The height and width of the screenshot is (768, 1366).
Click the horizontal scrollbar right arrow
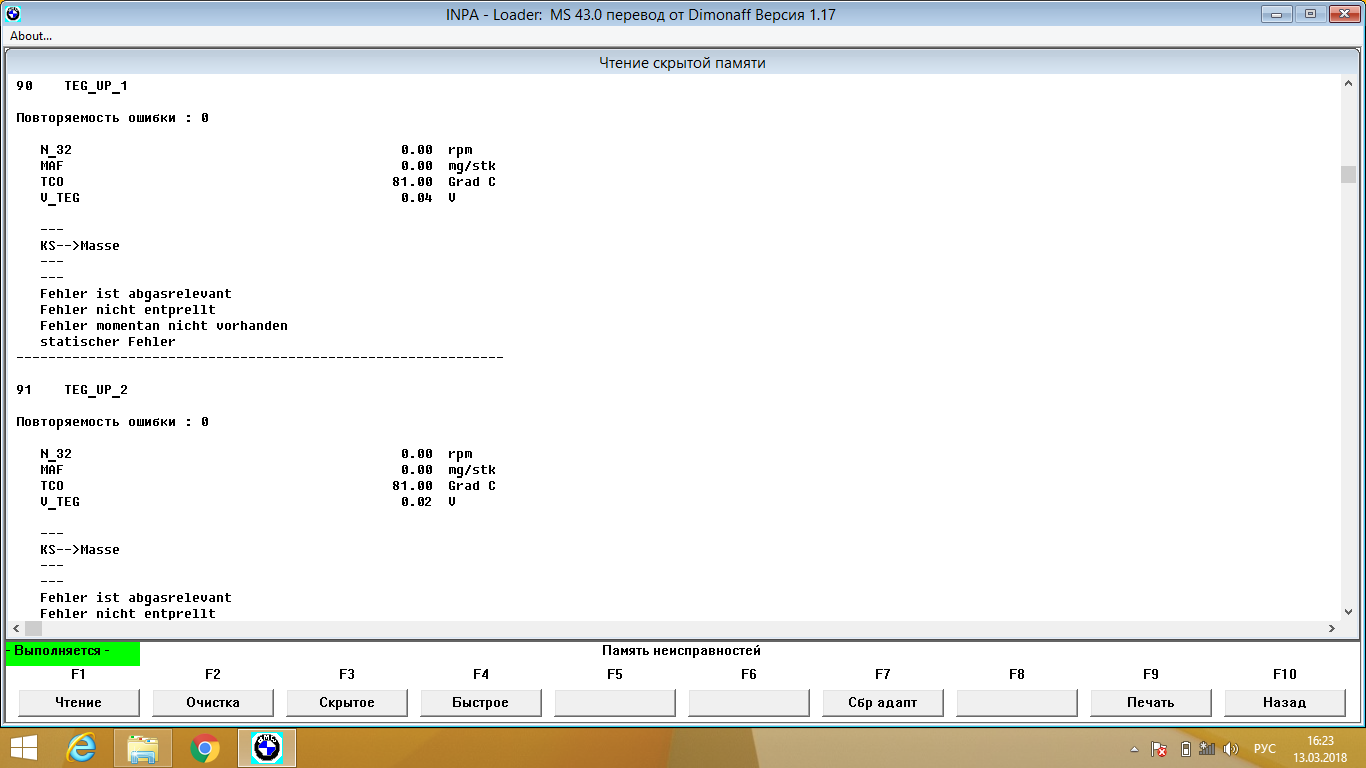(1331, 628)
